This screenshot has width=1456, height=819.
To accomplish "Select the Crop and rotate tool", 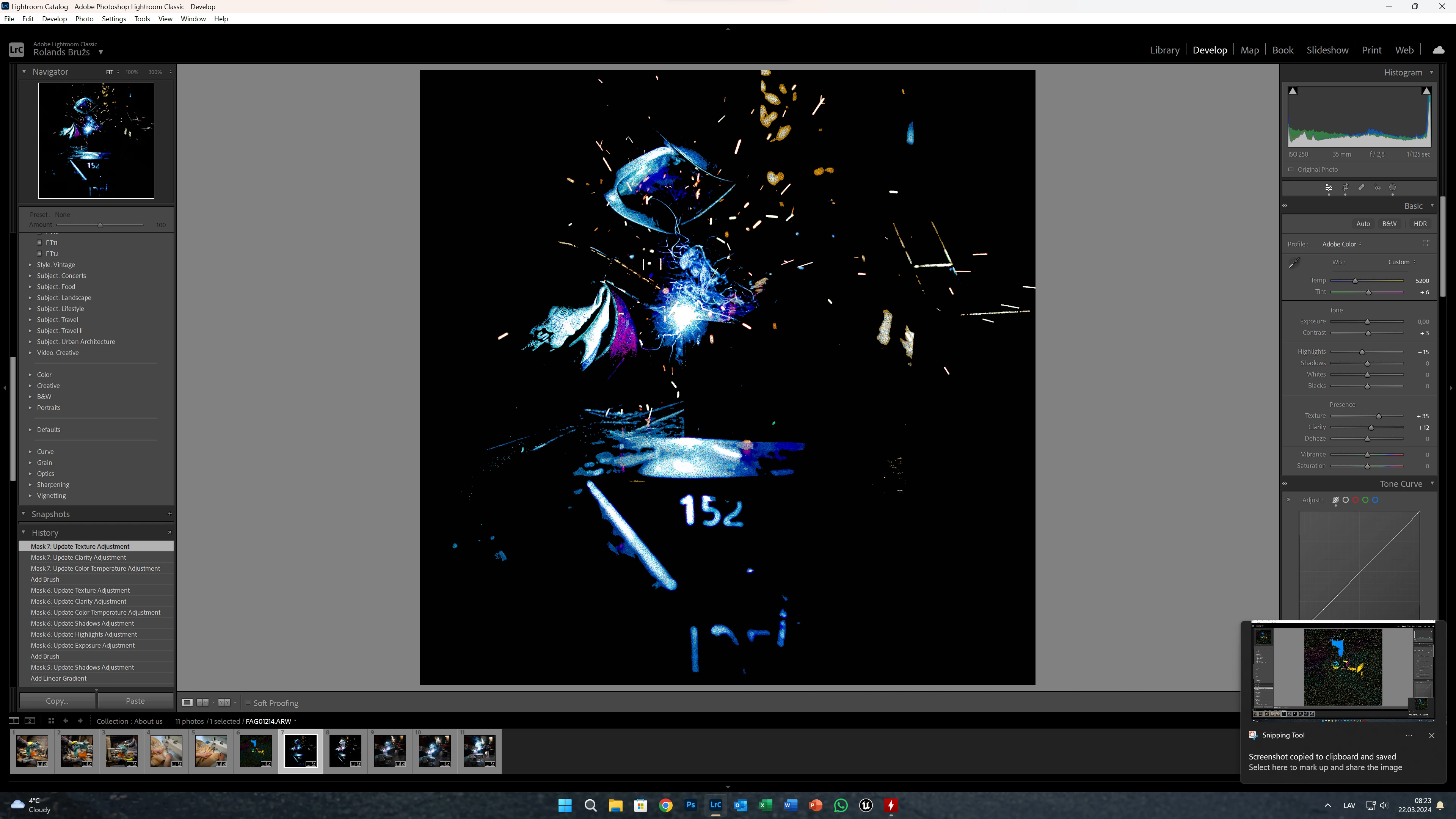I will 1345,188.
